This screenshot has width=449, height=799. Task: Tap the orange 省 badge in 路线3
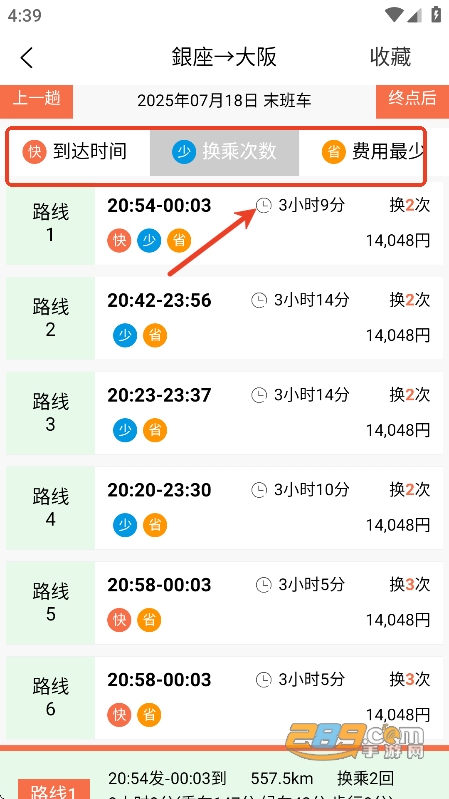point(155,430)
